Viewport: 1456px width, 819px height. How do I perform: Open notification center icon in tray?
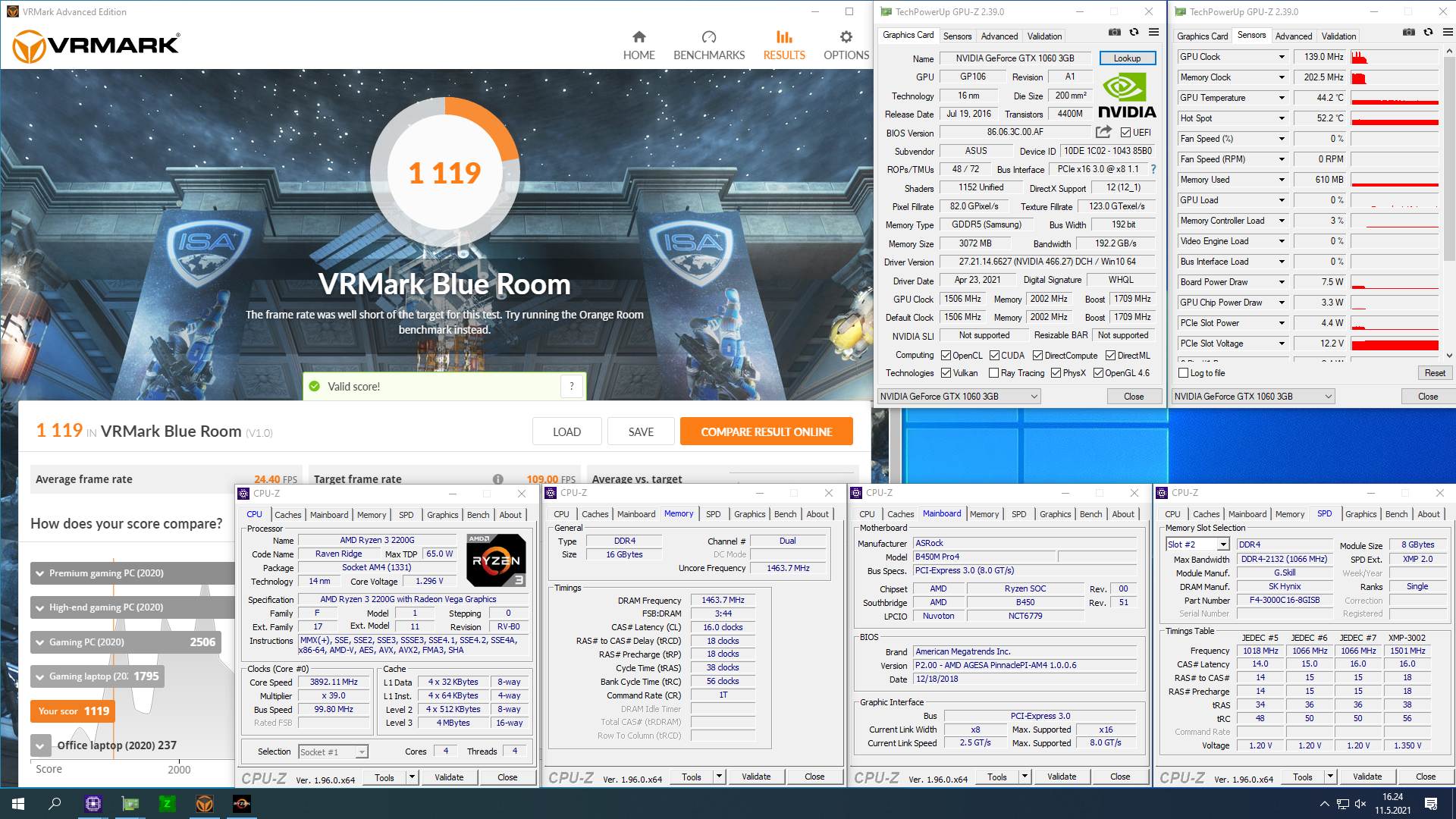pos(1431,804)
